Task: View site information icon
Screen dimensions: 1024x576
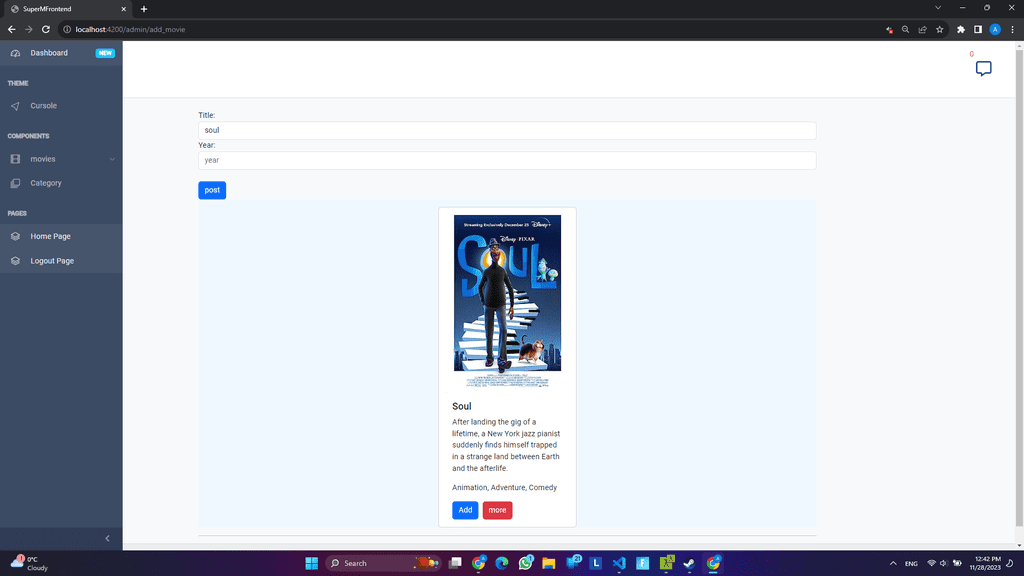Action: point(67,29)
